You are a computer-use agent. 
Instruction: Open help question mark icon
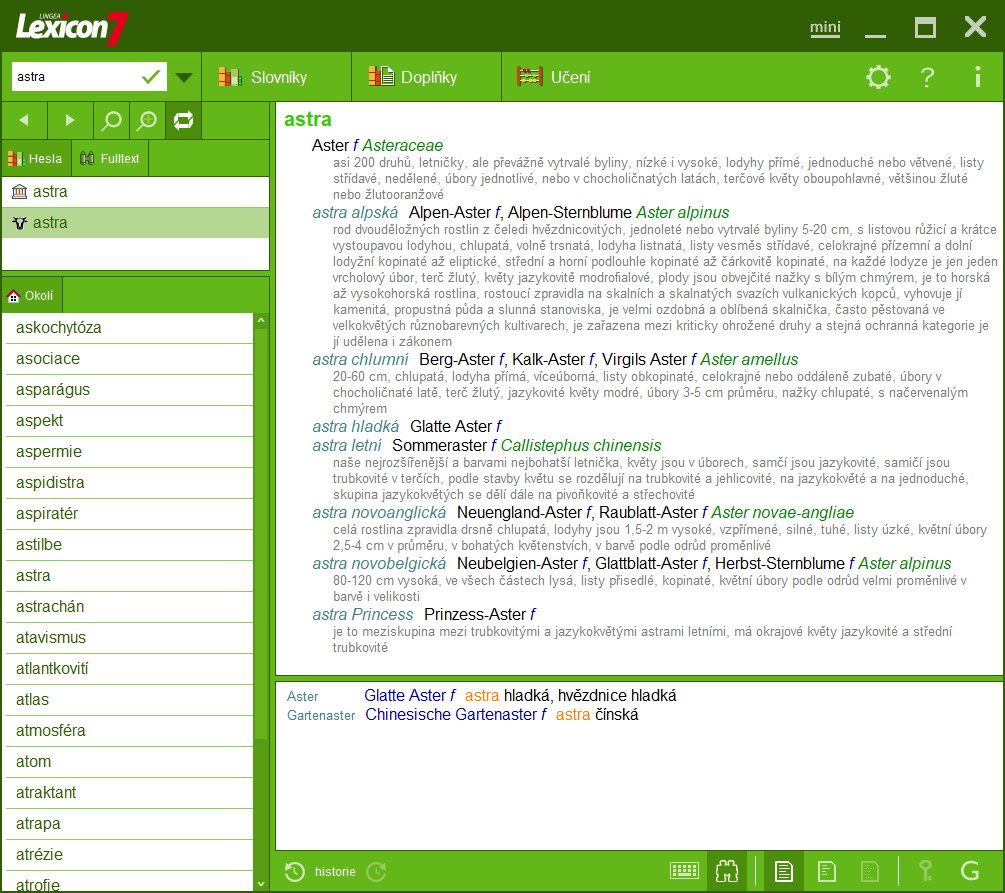927,77
